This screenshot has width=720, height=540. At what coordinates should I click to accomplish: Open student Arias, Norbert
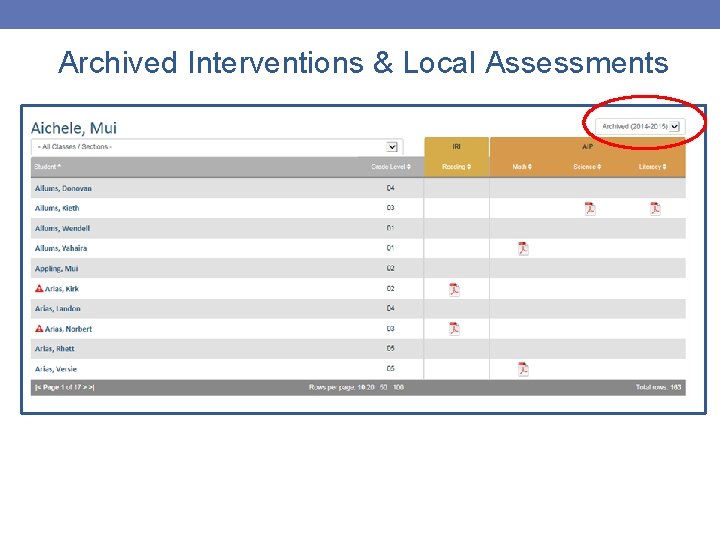[x=68, y=329]
